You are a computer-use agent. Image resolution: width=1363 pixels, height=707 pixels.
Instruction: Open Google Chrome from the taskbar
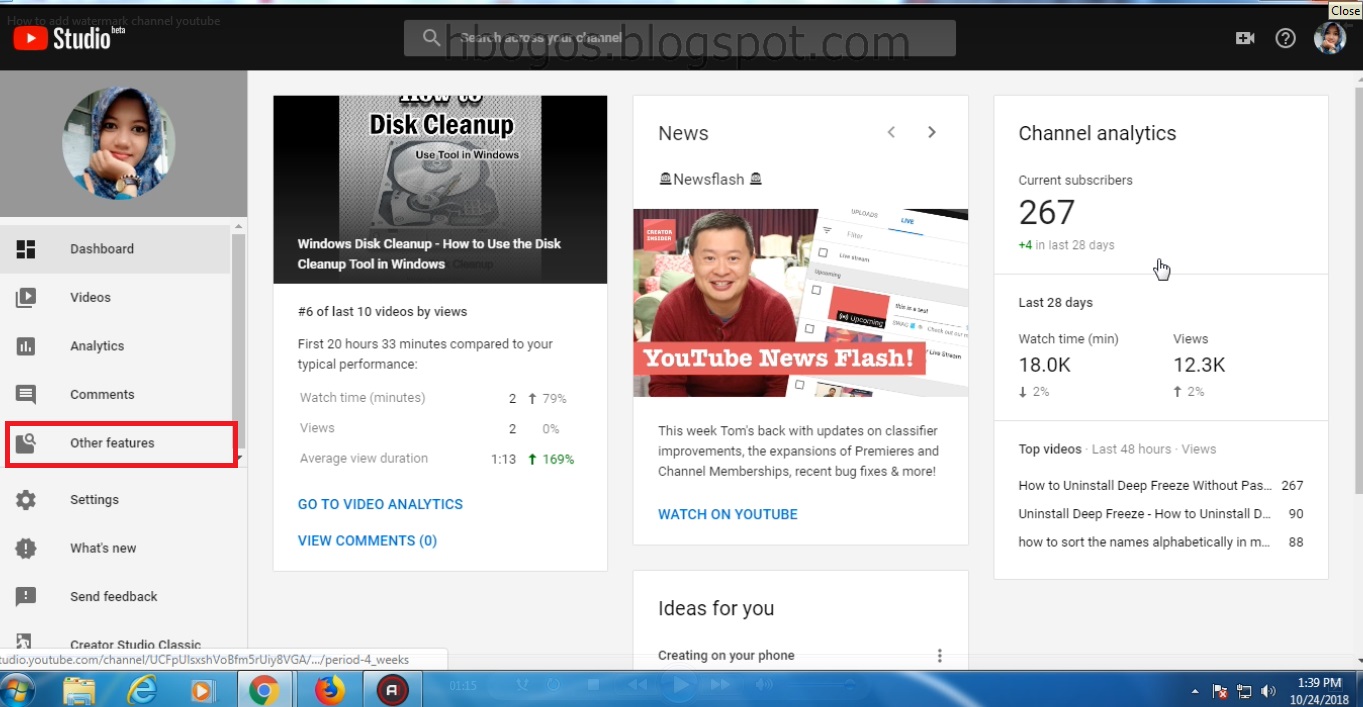(264, 689)
